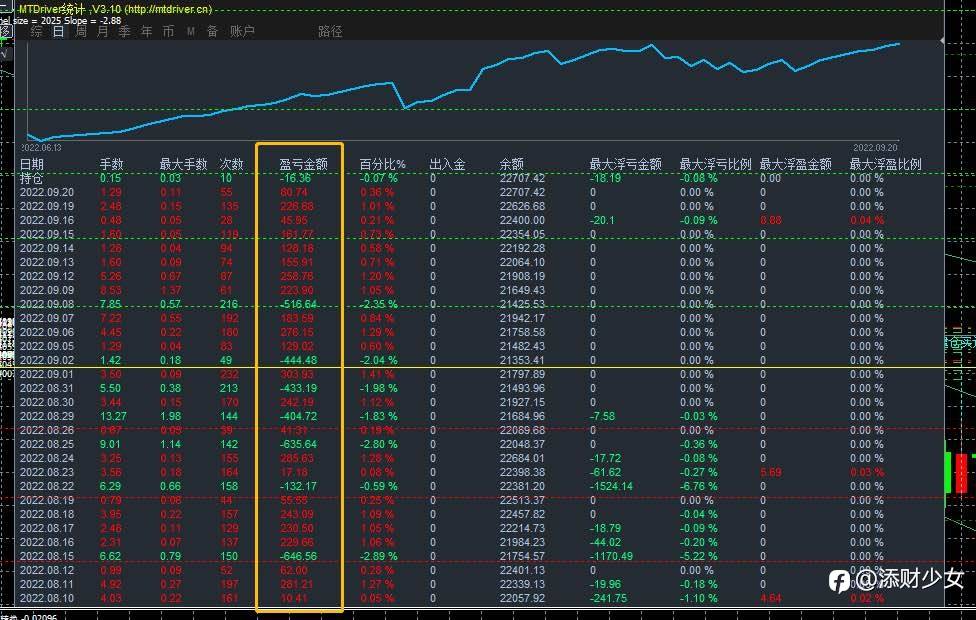Switch to the 账户 account tab
This screenshot has height=620, width=976.
pyautogui.click(x=242, y=31)
